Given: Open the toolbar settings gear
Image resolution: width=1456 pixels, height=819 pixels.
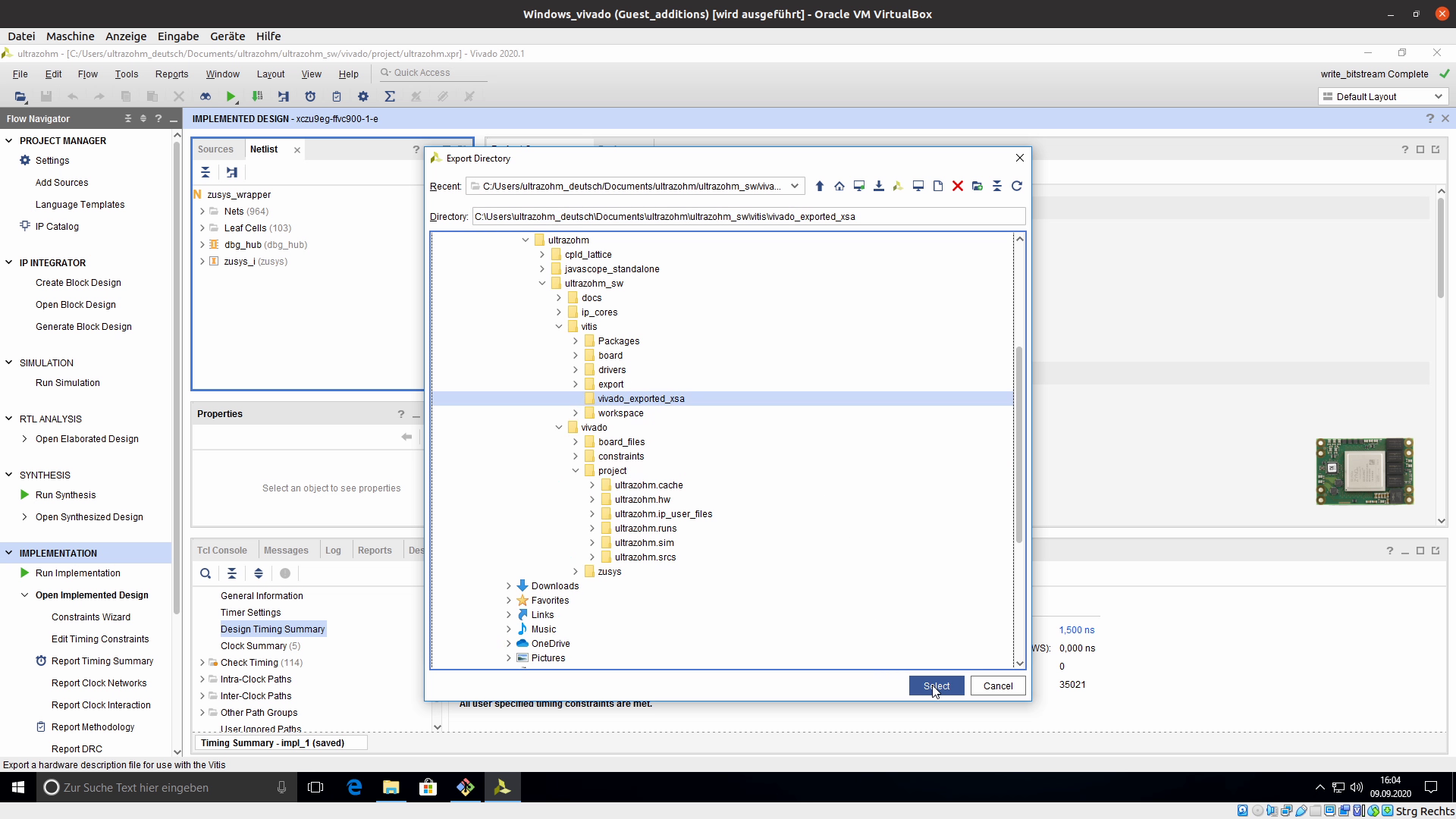Looking at the screenshot, I should pyautogui.click(x=363, y=96).
